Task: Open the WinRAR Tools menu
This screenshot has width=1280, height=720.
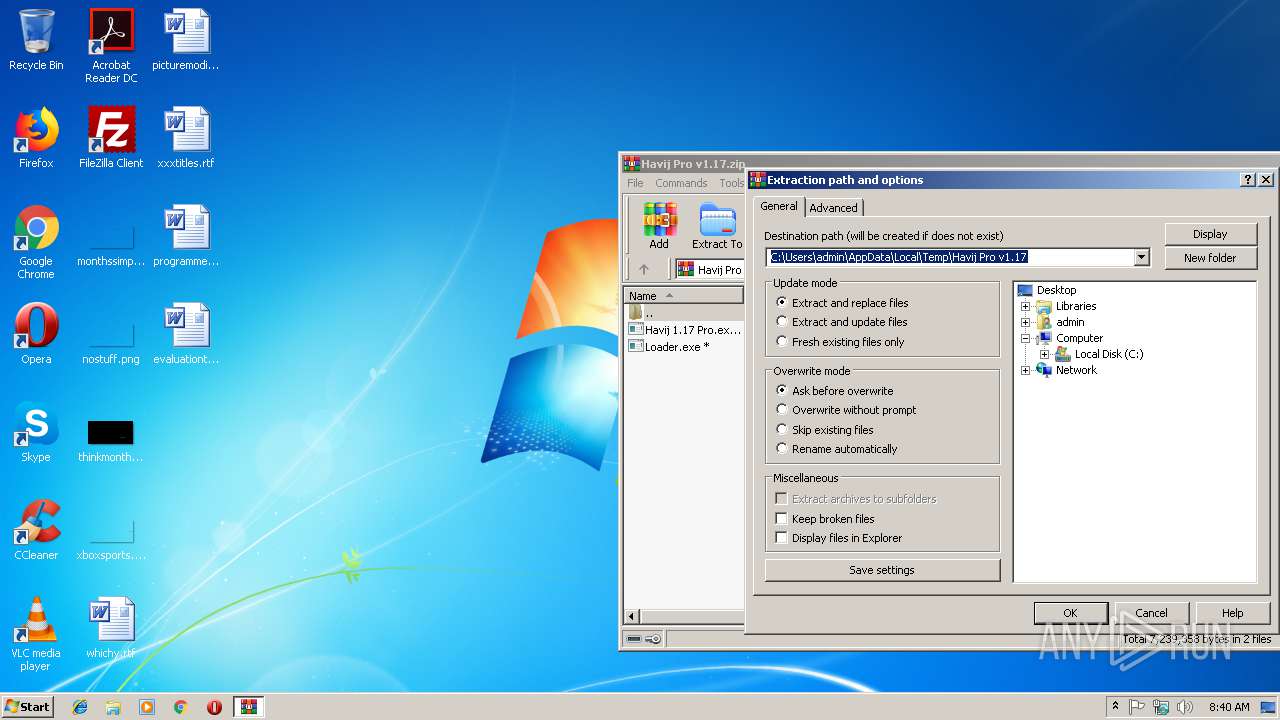Action: pyautogui.click(x=732, y=183)
